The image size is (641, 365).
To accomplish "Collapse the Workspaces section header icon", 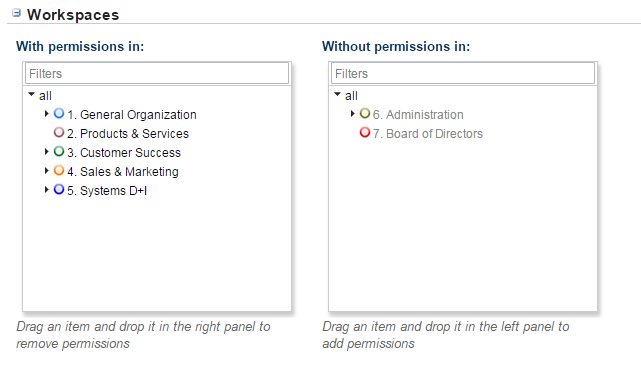I will pyautogui.click(x=16, y=13).
